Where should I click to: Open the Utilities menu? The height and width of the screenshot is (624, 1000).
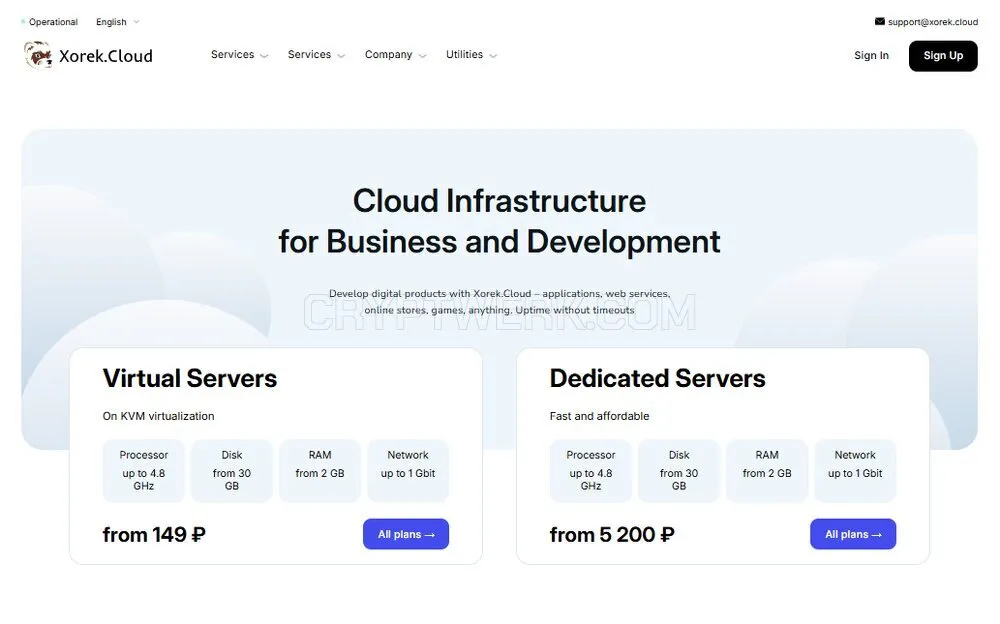click(471, 55)
